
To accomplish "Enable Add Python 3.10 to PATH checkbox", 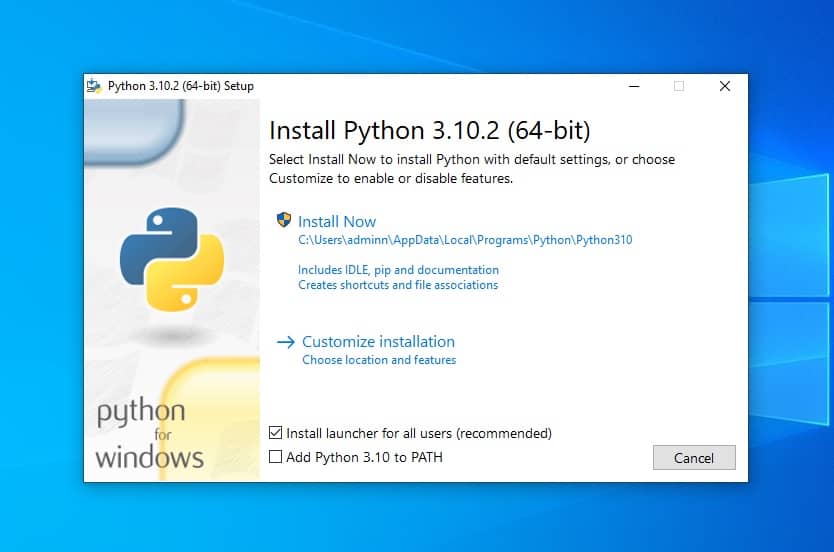I will [x=276, y=457].
